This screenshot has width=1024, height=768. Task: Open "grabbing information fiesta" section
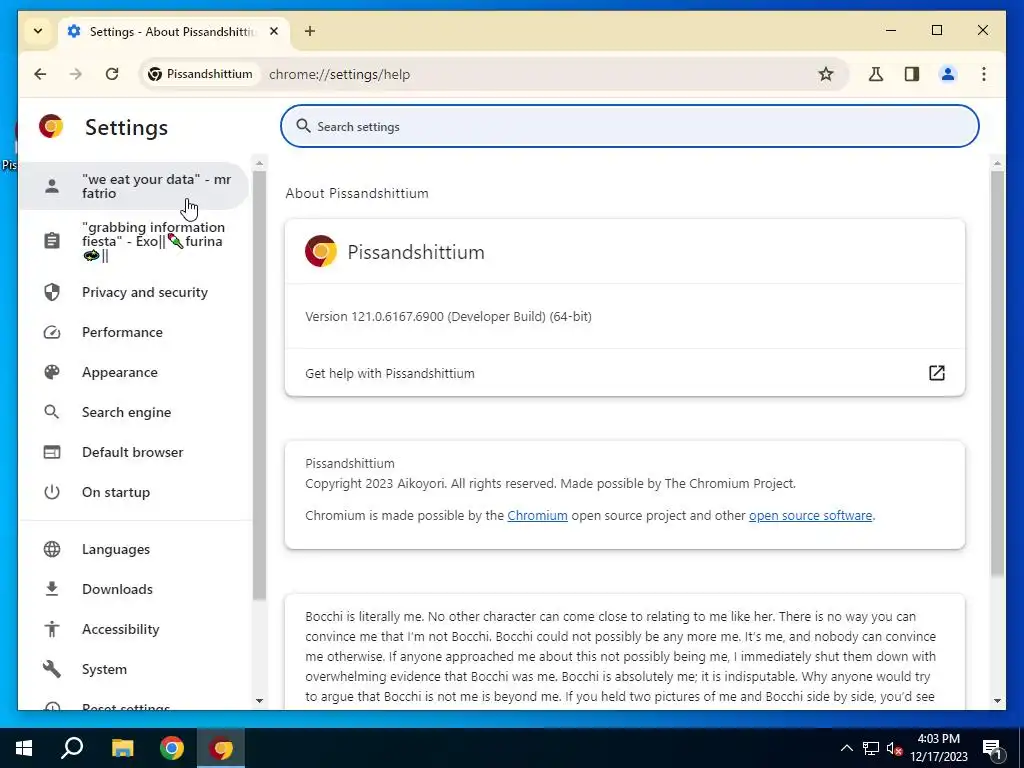pyautogui.click(x=133, y=241)
